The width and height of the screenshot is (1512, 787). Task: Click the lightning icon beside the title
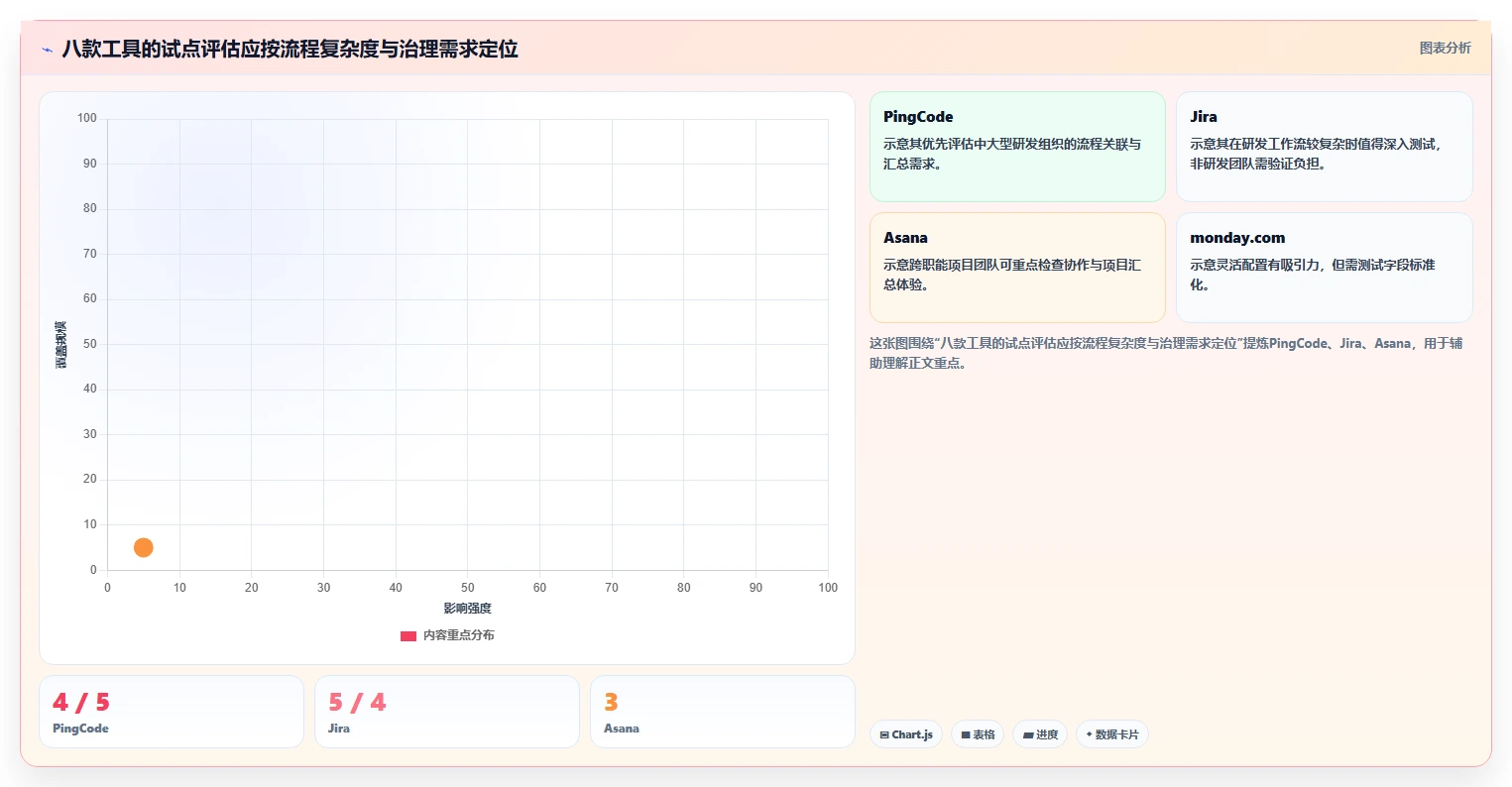pyautogui.click(x=47, y=50)
